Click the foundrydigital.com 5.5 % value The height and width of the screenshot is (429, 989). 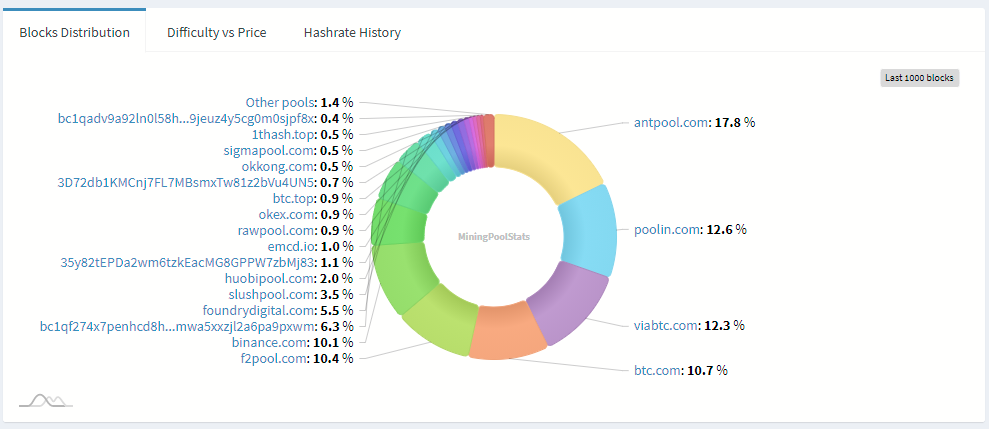(336, 310)
